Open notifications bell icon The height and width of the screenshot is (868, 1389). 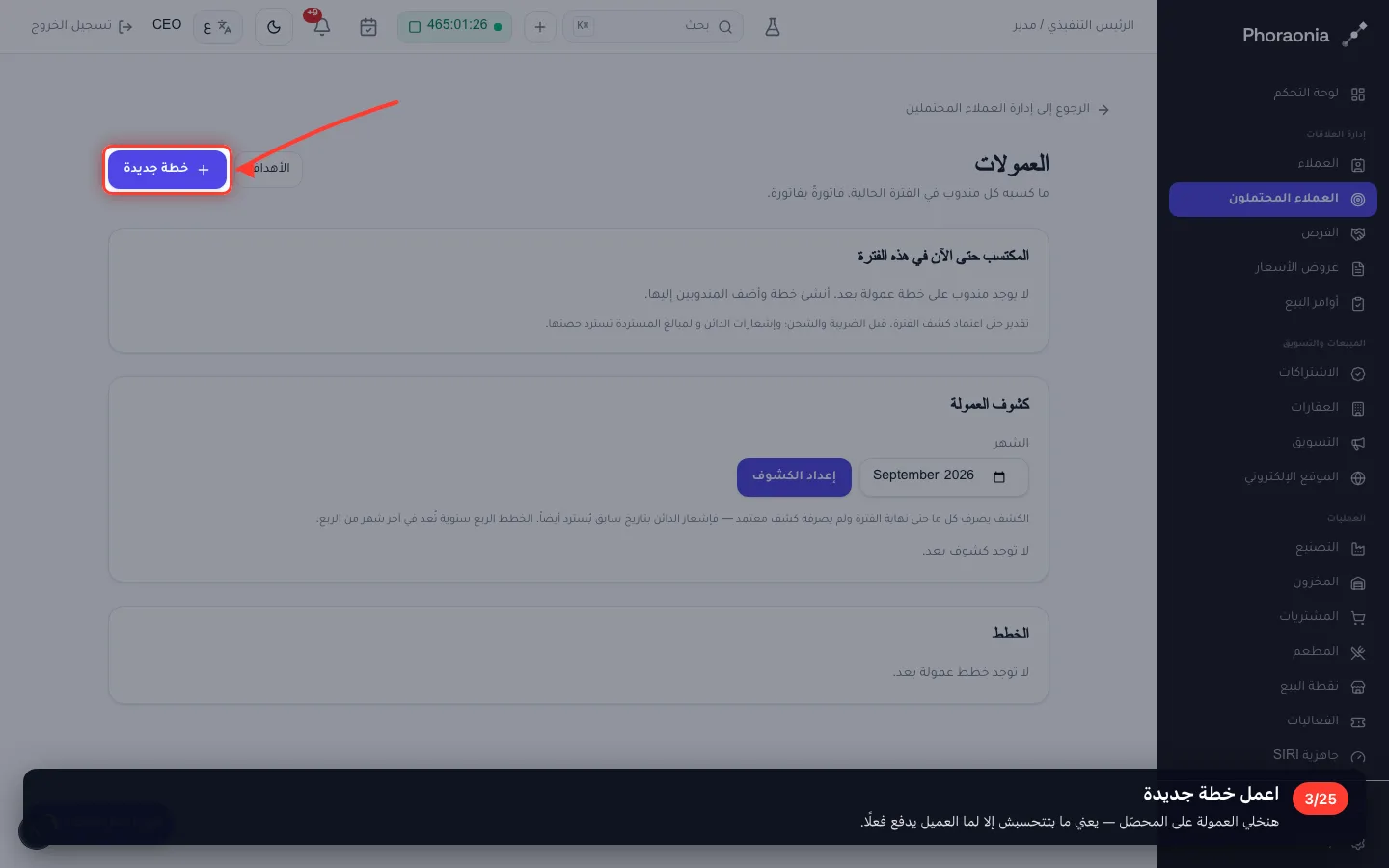pos(322,27)
